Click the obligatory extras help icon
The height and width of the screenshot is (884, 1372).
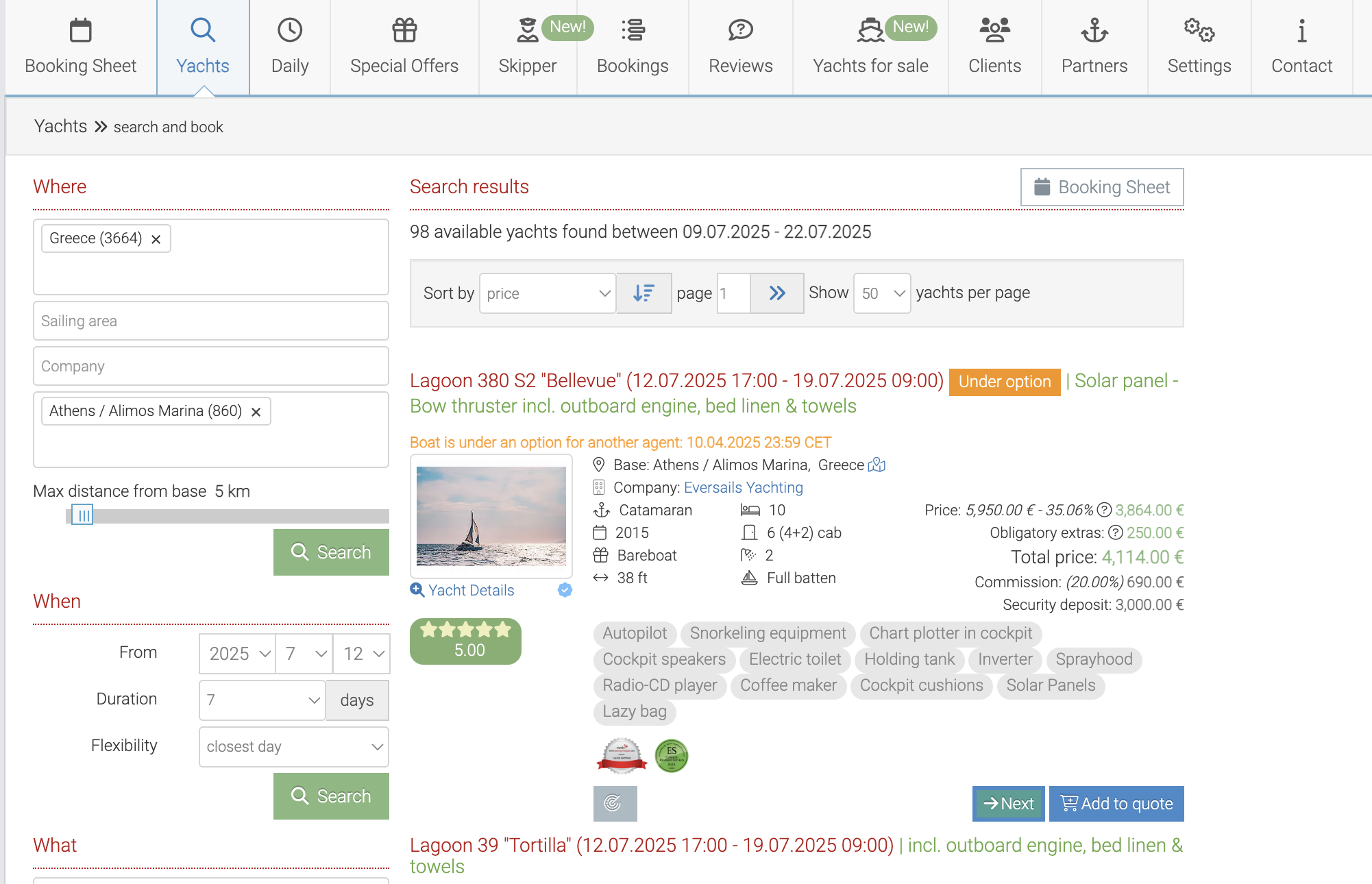pos(1115,532)
